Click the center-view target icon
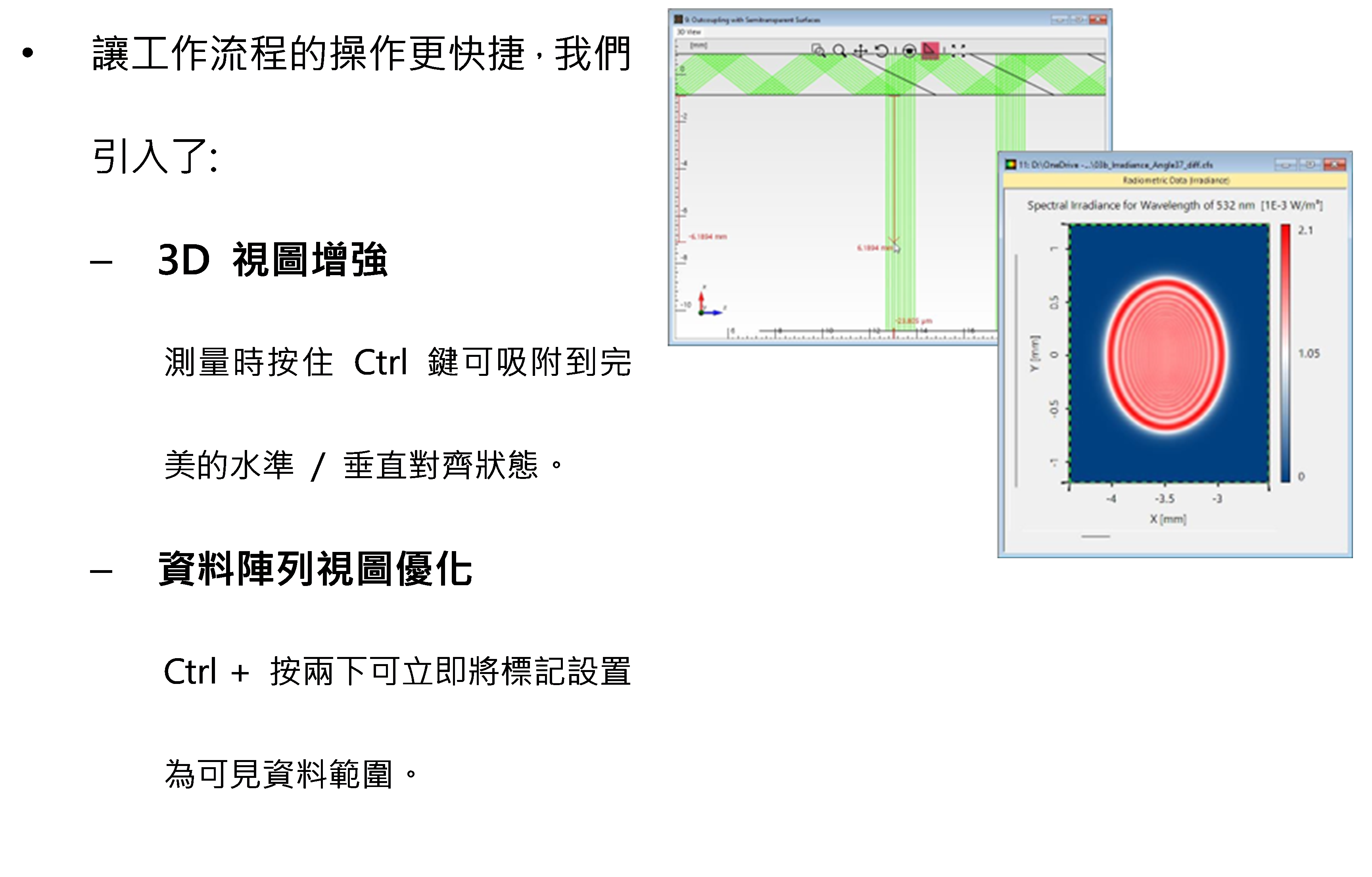 point(910,51)
